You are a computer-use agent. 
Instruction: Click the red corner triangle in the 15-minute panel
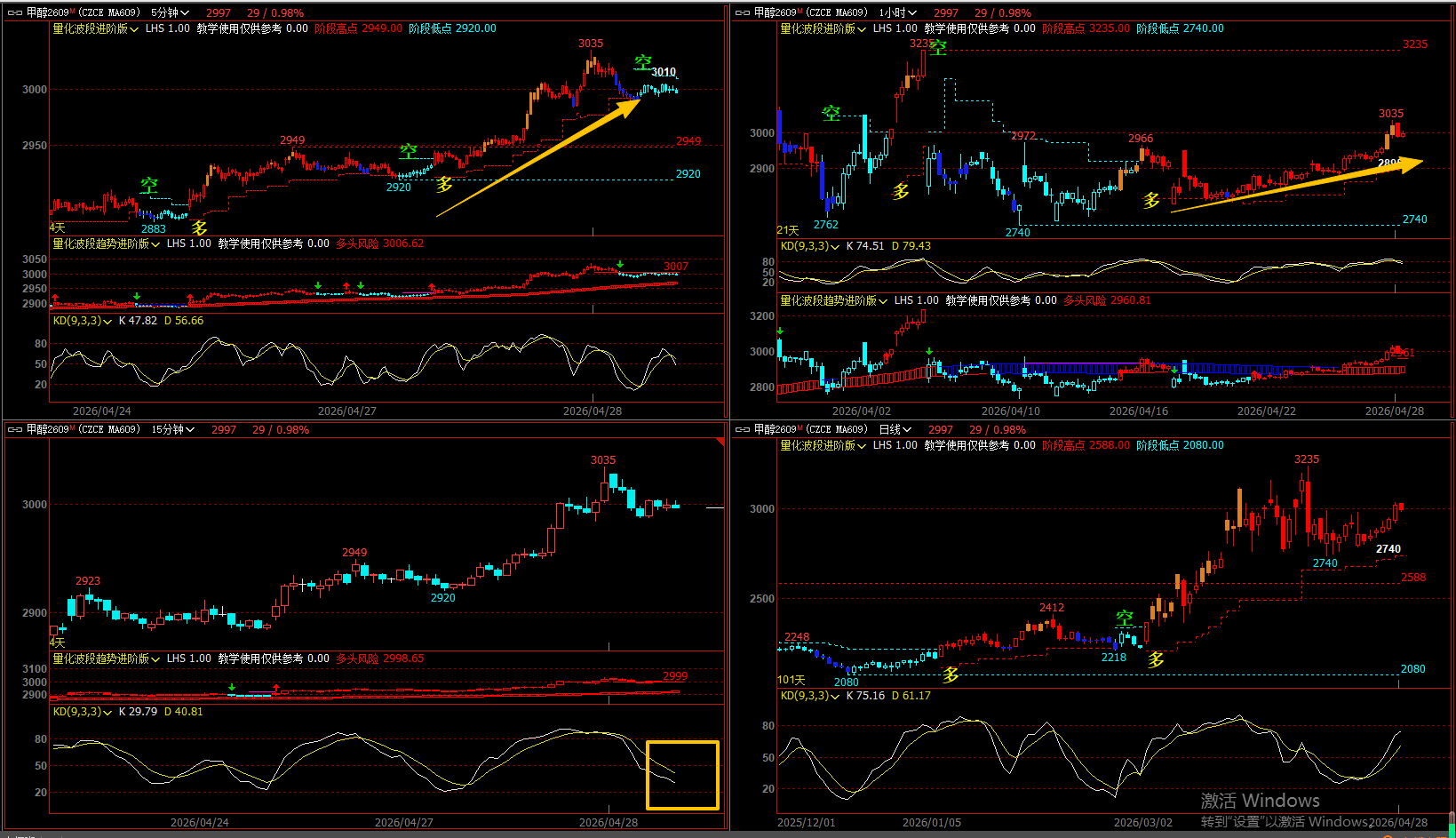click(720, 442)
